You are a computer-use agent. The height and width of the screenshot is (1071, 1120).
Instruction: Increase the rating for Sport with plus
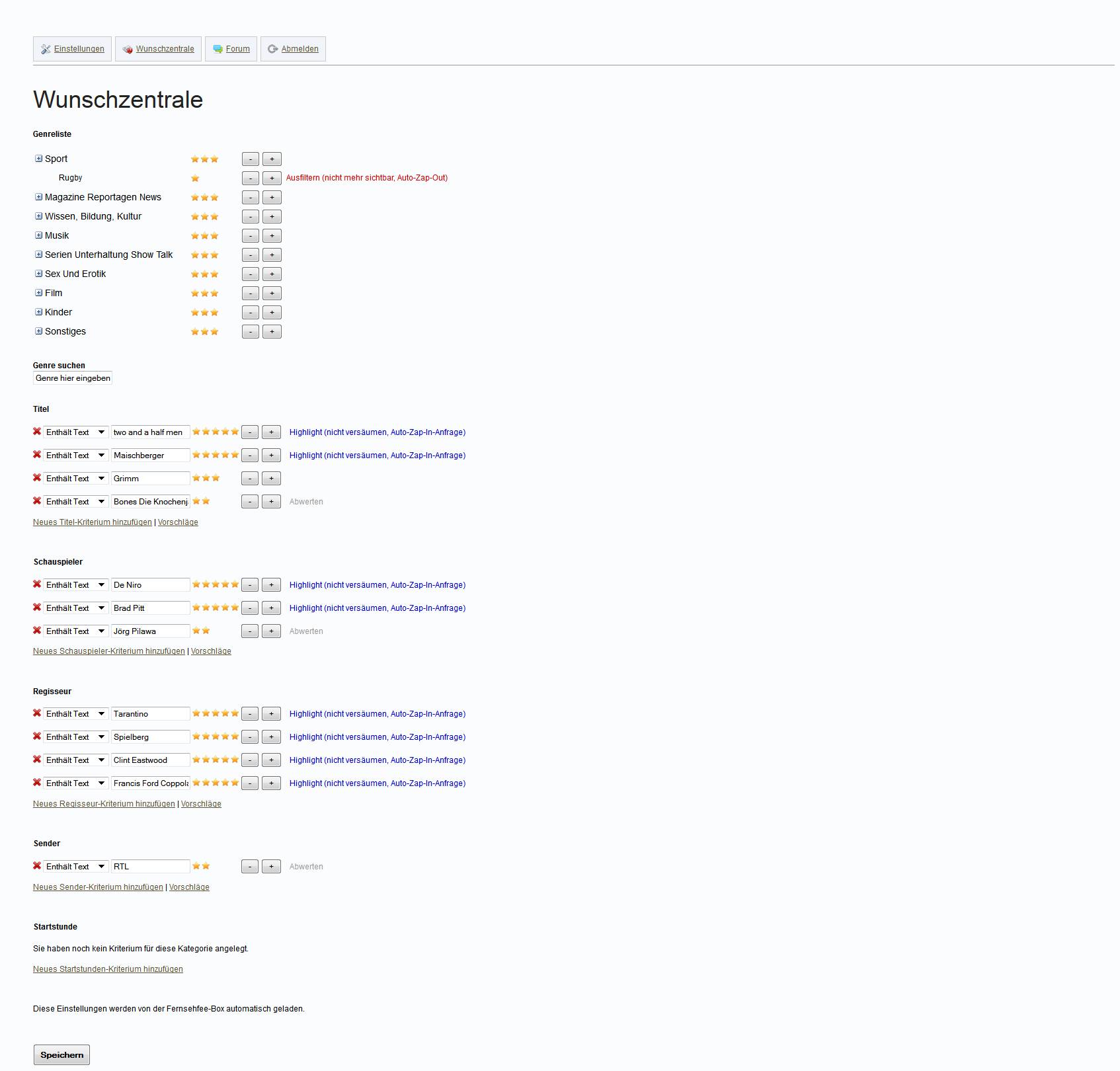coord(272,159)
